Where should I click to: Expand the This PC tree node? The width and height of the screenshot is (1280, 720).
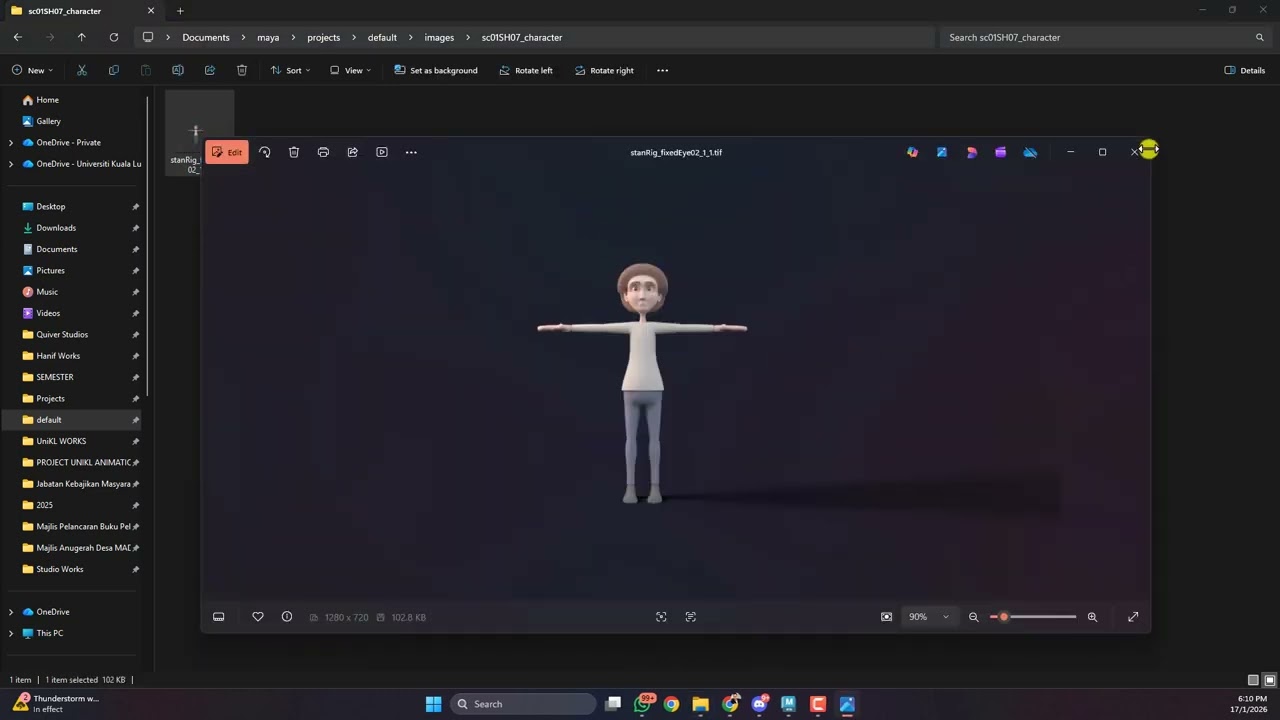click(11, 633)
